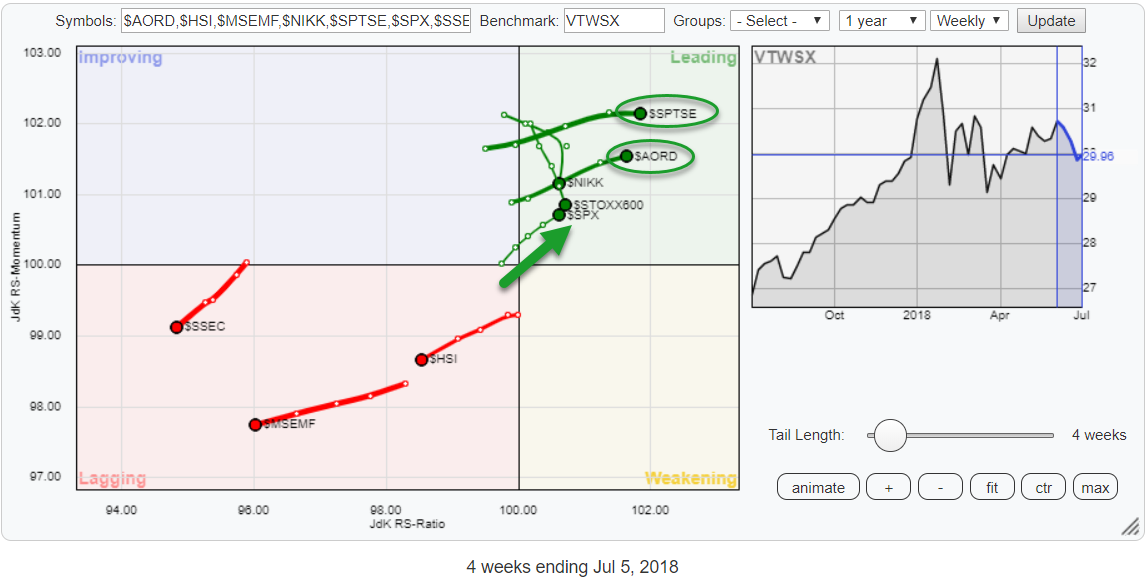The width and height of the screenshot is (1147, 581).
Task: Expand the 1 year period dropdown
Action: point(883,20)
